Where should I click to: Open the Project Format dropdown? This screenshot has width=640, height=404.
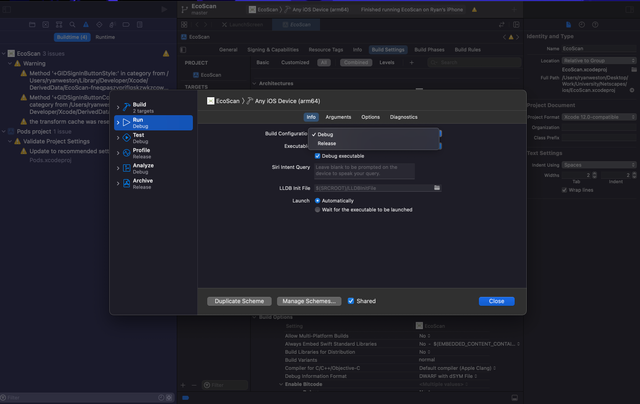(599, 117)
